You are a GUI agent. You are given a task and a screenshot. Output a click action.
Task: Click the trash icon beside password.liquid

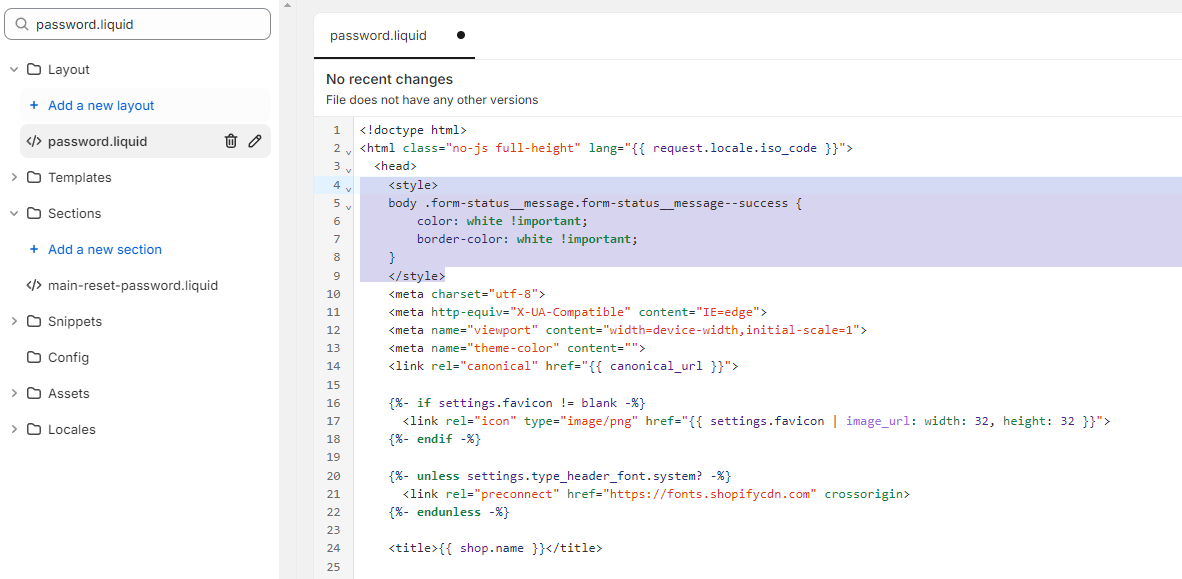point(231,141)
